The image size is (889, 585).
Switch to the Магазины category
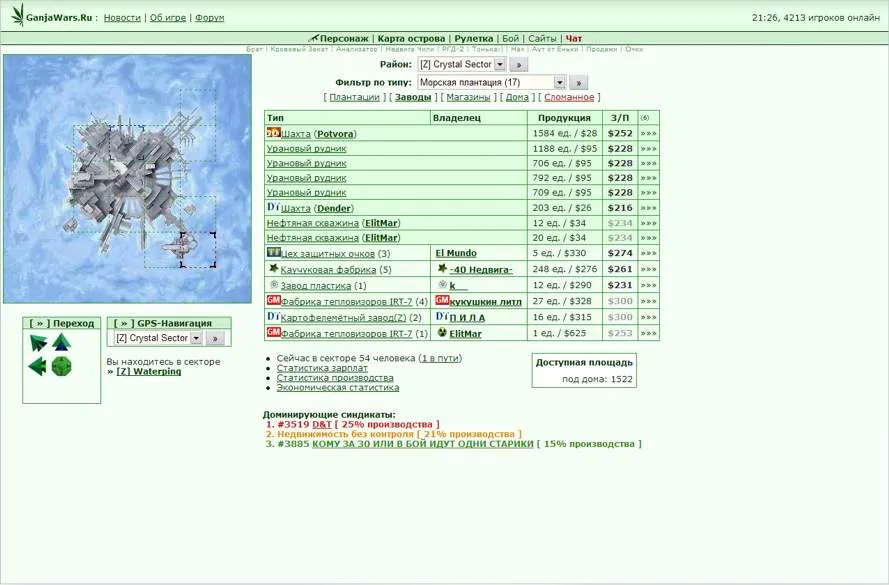click(468, 98)
